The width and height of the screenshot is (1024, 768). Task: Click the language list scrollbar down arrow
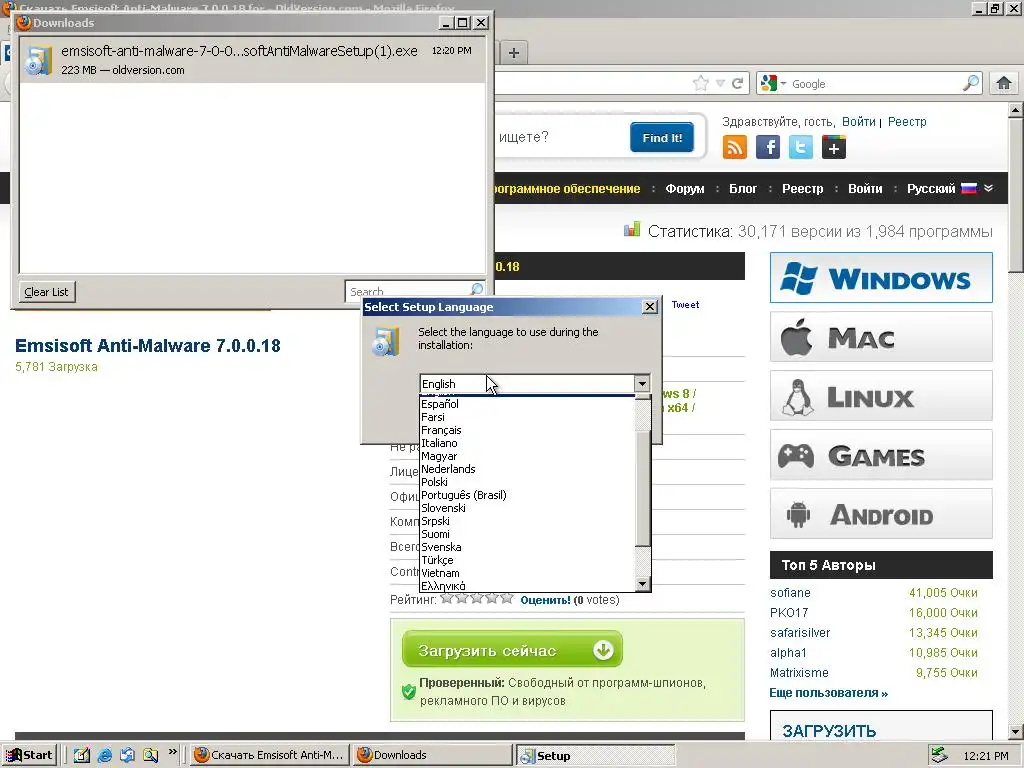tap(643, 584)
